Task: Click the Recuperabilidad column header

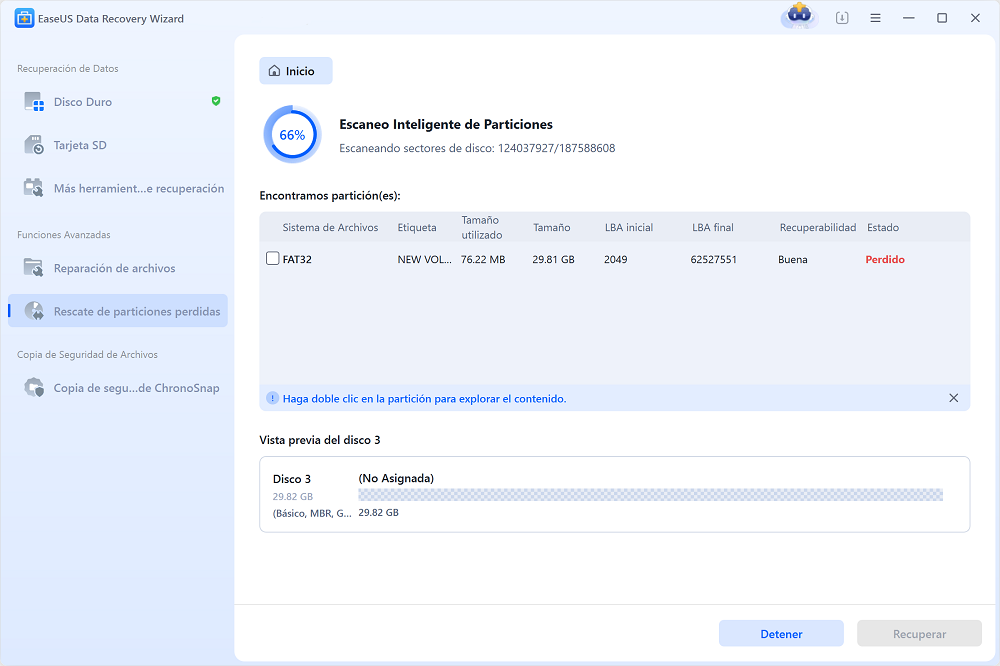Action: 818,227
